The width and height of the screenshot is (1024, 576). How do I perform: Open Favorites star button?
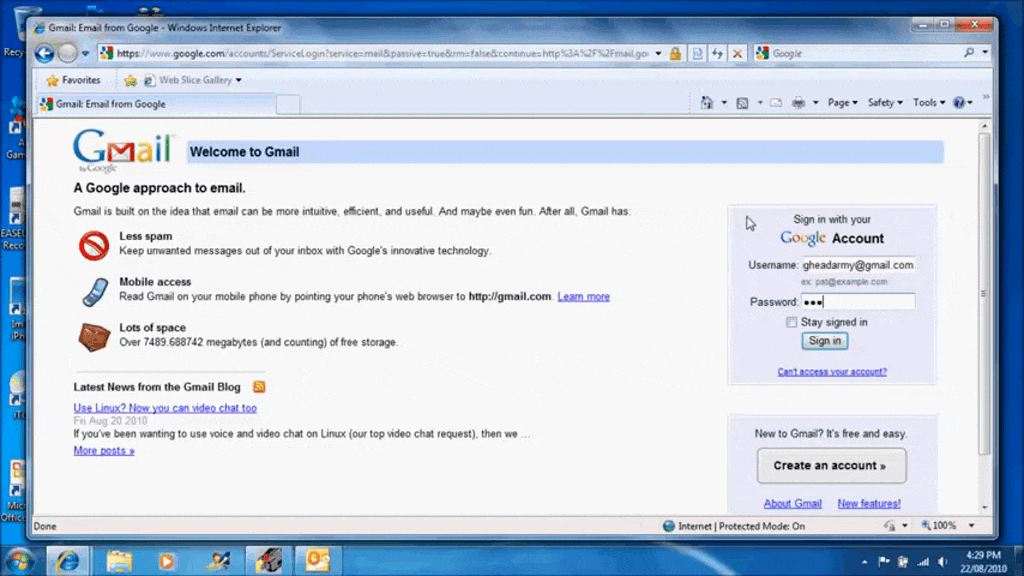pyautogui.click(x=73, y=80)
